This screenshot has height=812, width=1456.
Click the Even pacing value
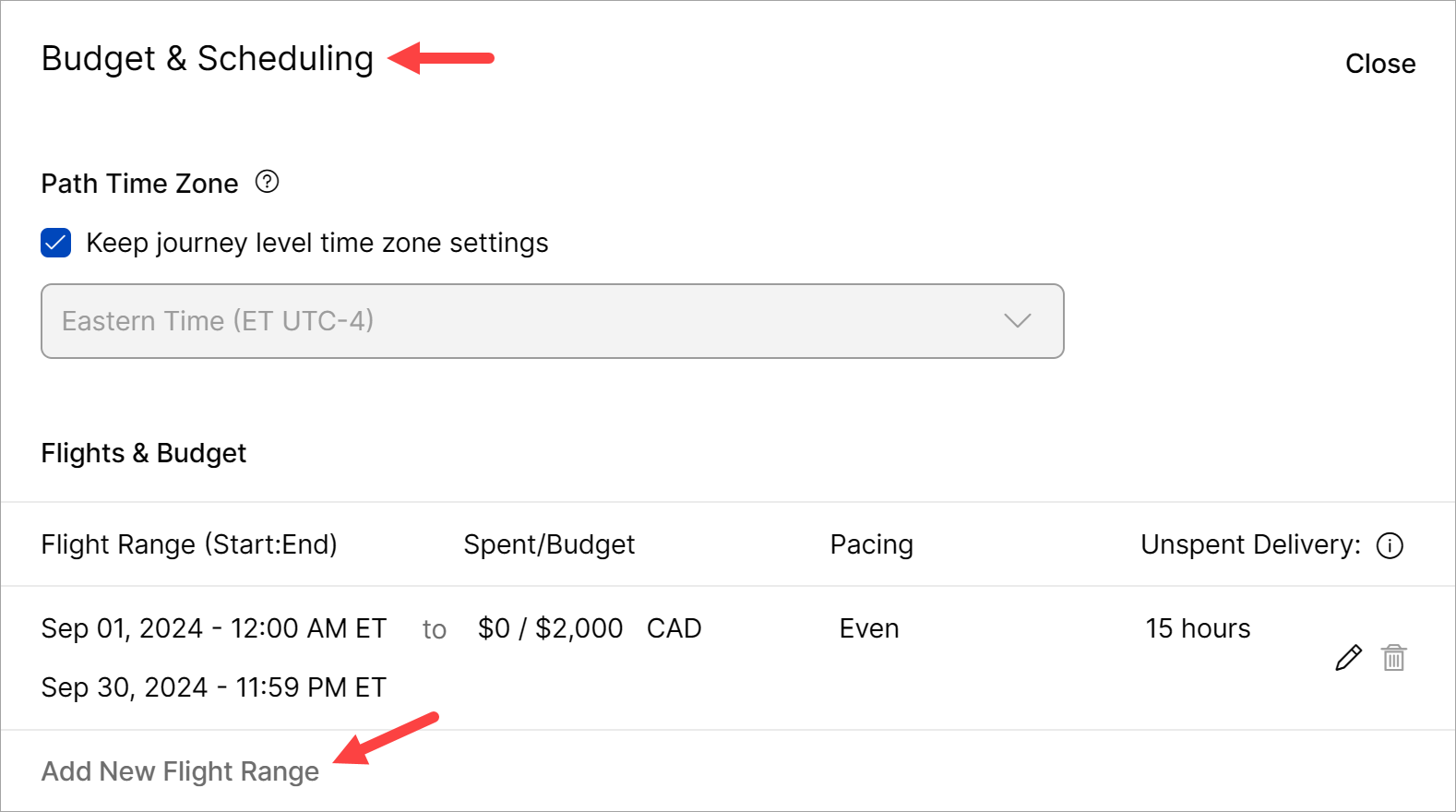pyautogui.click(x=868, y=628)
